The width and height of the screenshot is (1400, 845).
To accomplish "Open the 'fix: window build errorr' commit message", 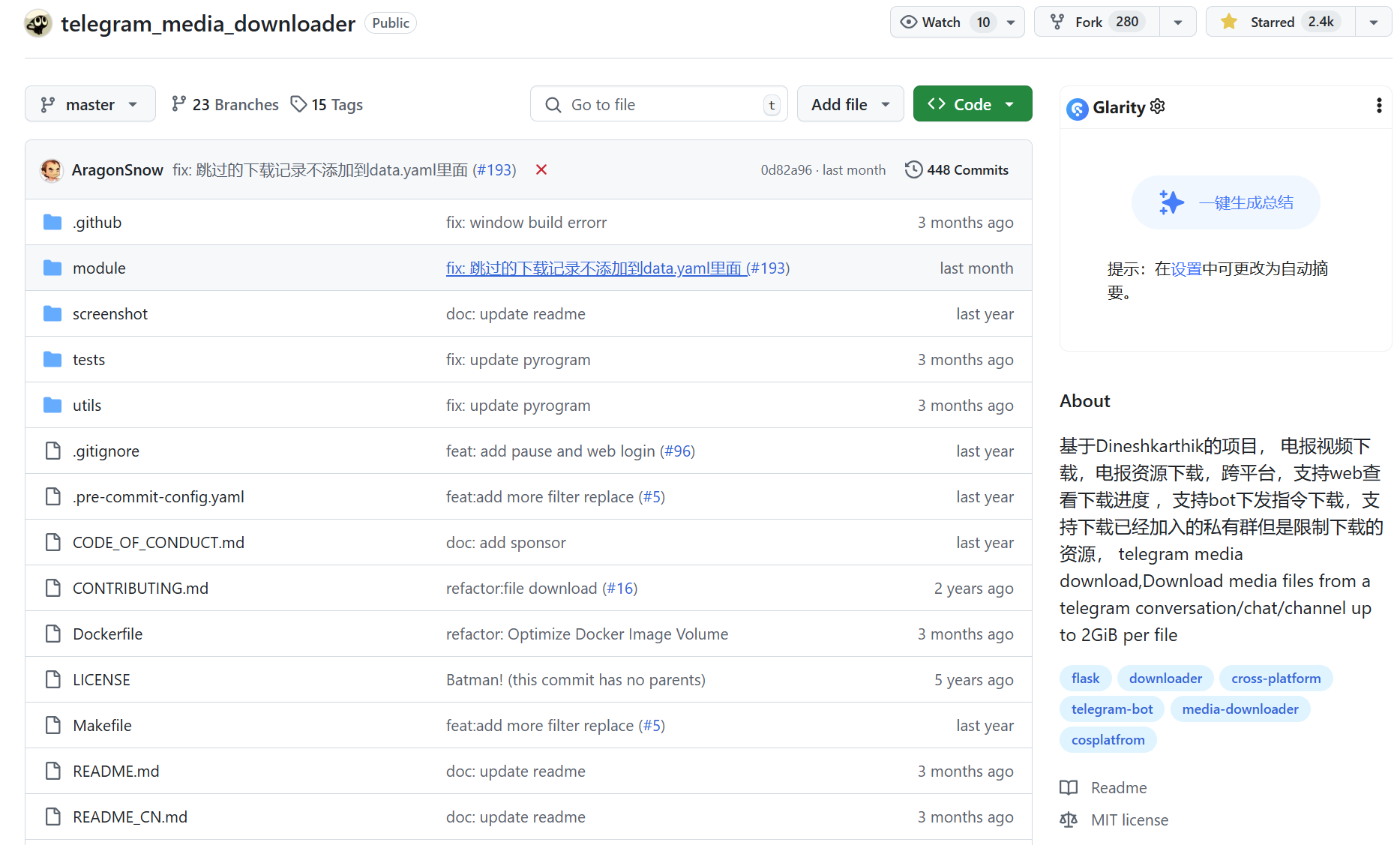I will point(526,222).
